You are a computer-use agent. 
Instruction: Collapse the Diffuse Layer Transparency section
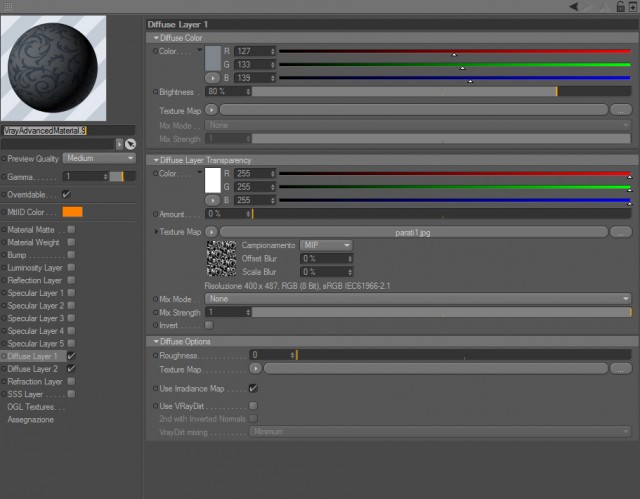pyautogui.click(x=156, y=160)
